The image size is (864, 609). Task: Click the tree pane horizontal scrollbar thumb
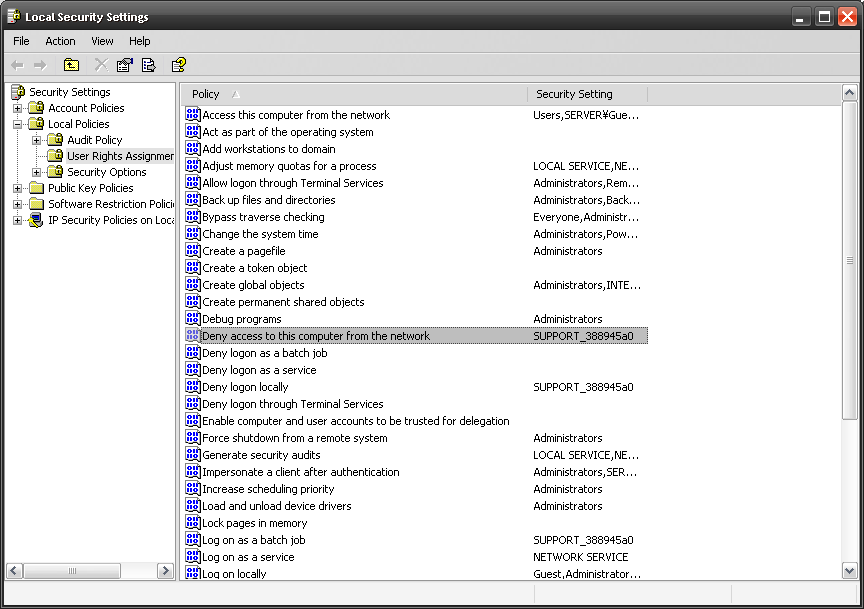click(x=72, y=570)
